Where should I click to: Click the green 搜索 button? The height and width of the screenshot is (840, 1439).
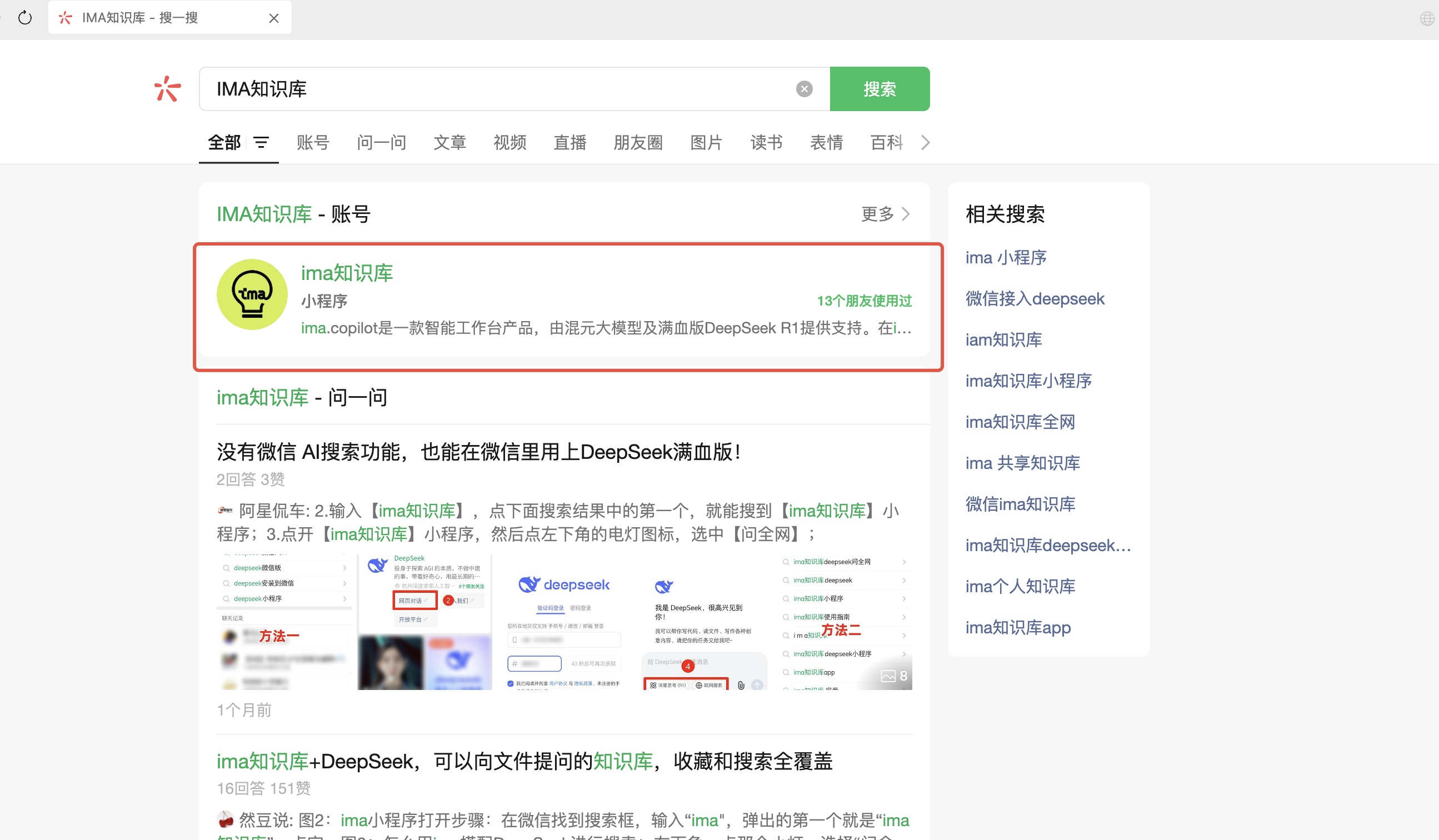point(880,89)
